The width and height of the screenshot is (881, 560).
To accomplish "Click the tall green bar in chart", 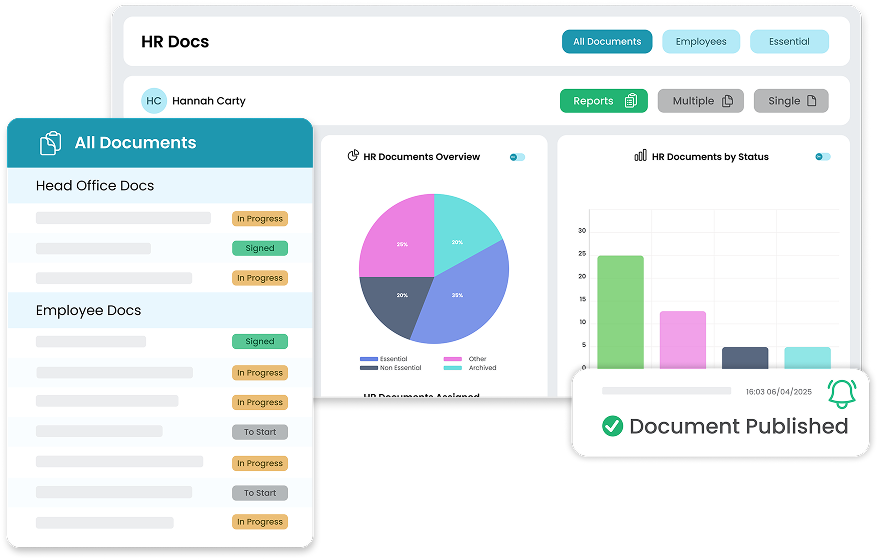I will pos(620,312).
